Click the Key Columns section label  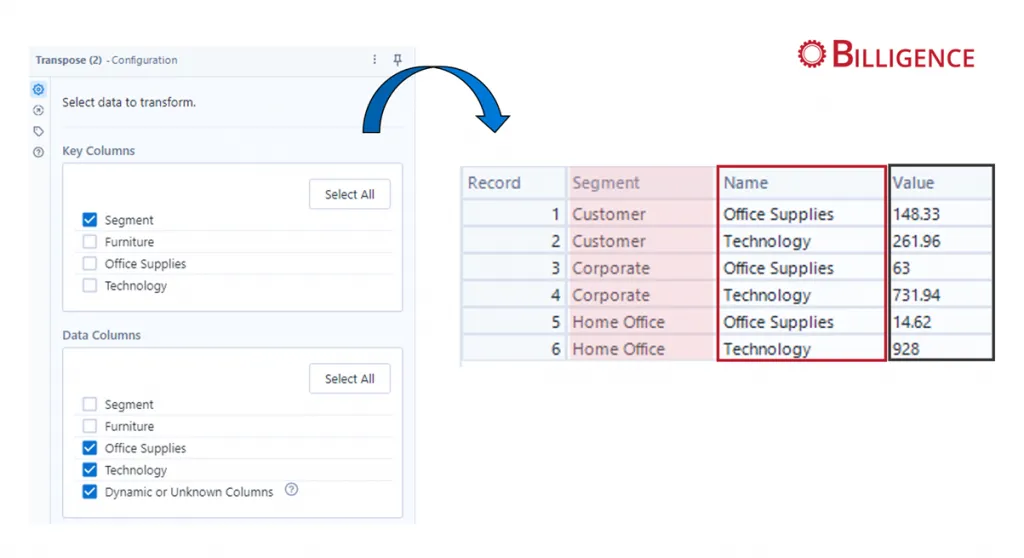99,150
